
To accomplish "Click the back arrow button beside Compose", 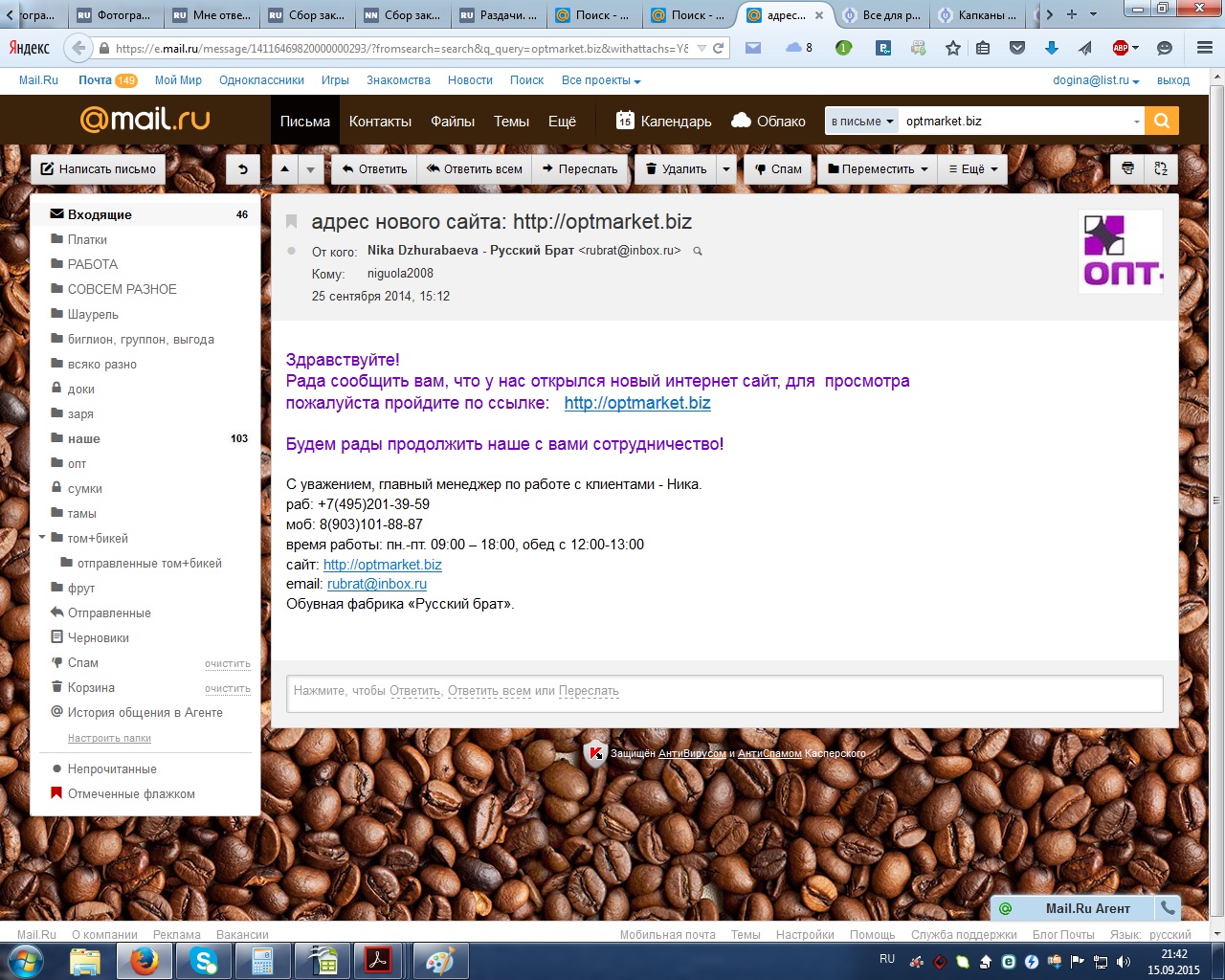I will click(243, 169).
